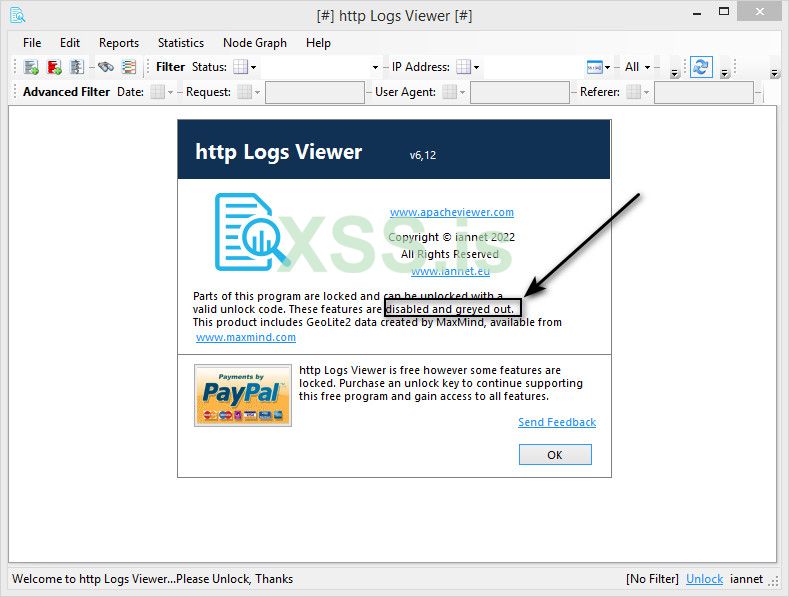Click the iannet text in status bar
Image resolution: width=789 pixels, height=597 pixels.
tap(747, 579)
